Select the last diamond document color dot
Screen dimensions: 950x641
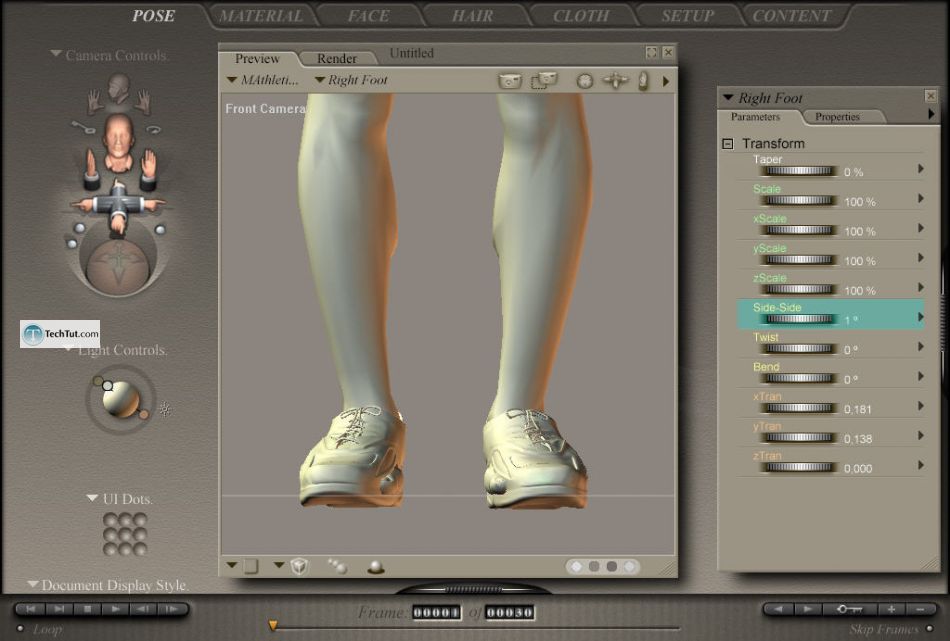(629, 566)
